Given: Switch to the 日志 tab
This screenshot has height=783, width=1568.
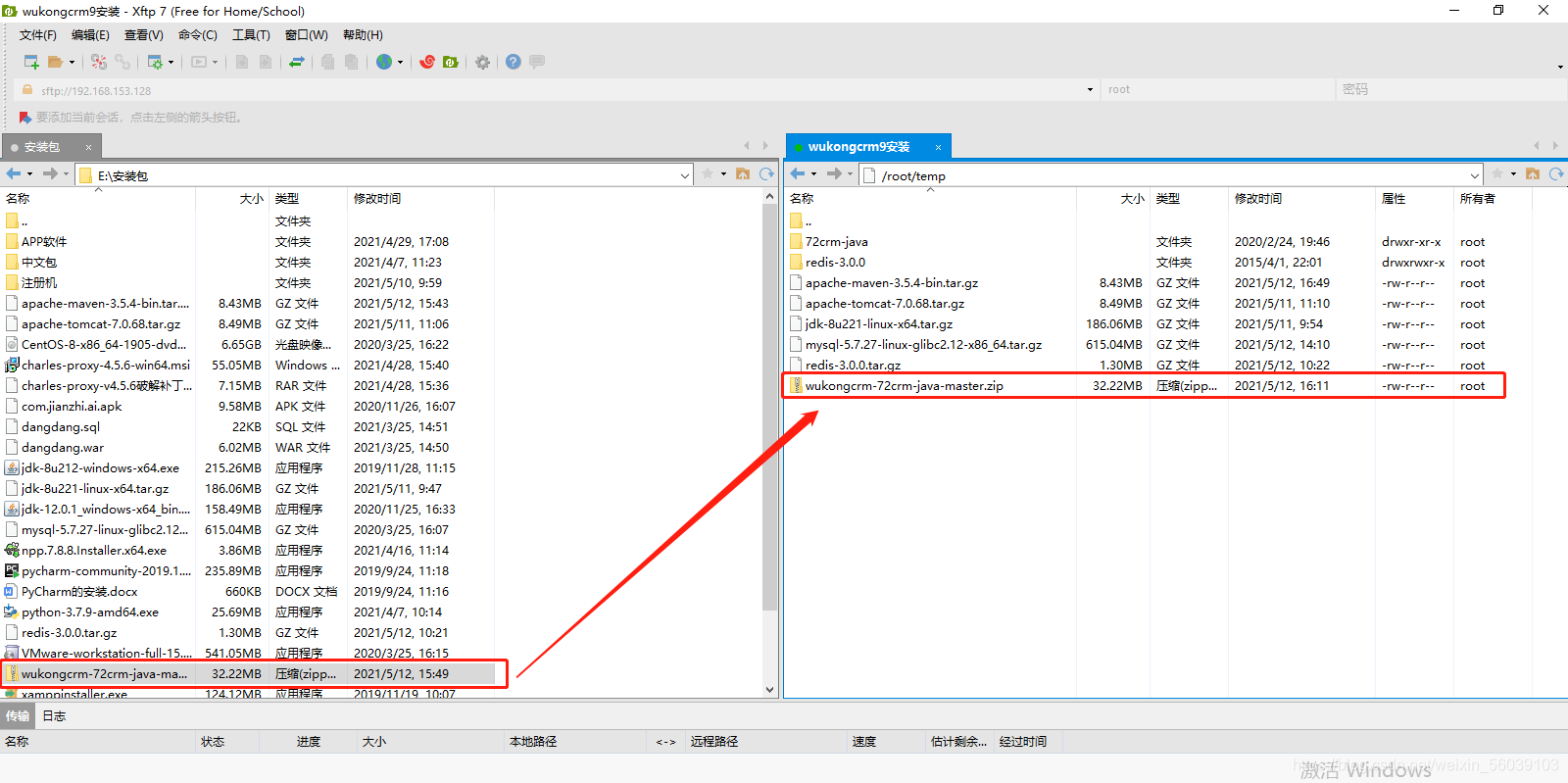Looking at the screenshot, I should pos(54,716).
